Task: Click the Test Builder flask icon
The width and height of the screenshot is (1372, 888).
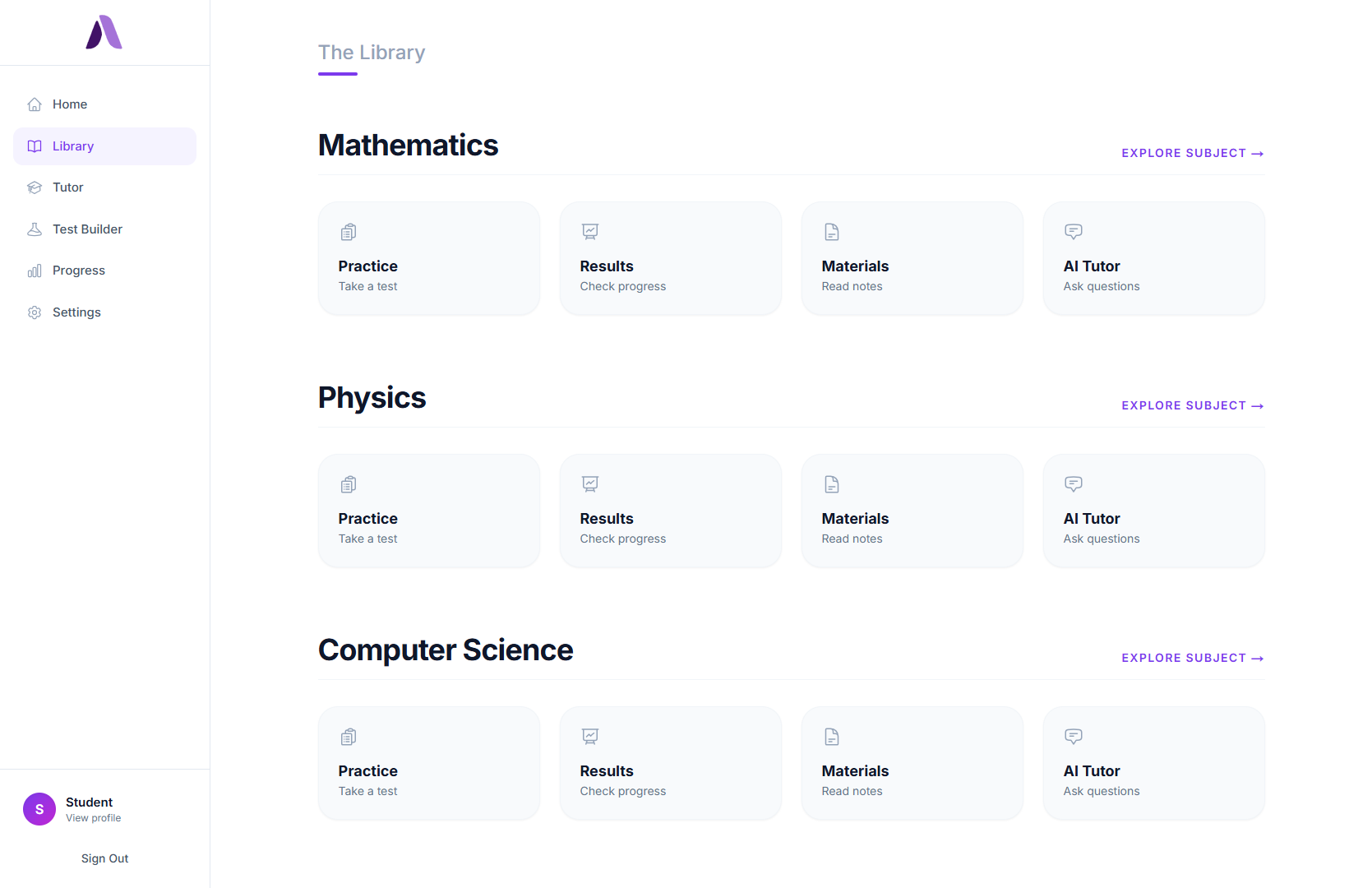Action: pos(35,229)
